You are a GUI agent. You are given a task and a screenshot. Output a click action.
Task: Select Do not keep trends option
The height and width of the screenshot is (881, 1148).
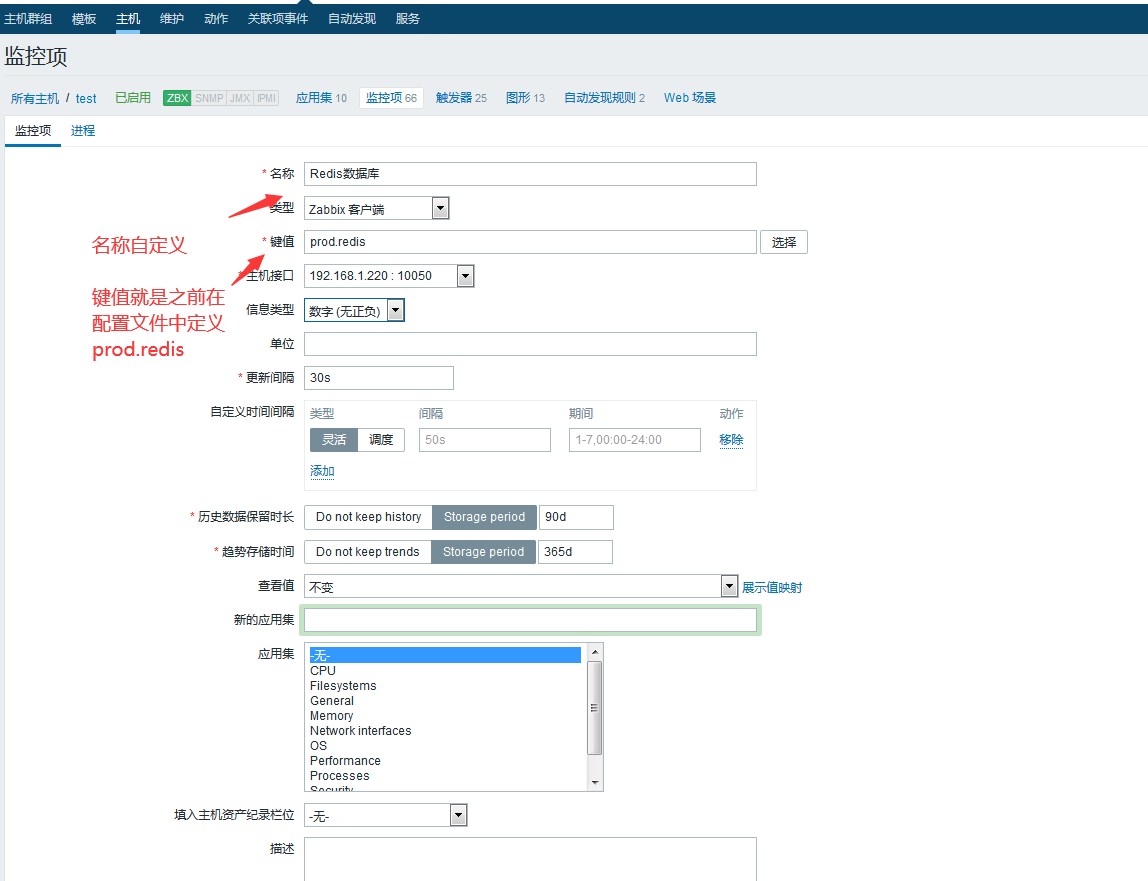point(367,552)
